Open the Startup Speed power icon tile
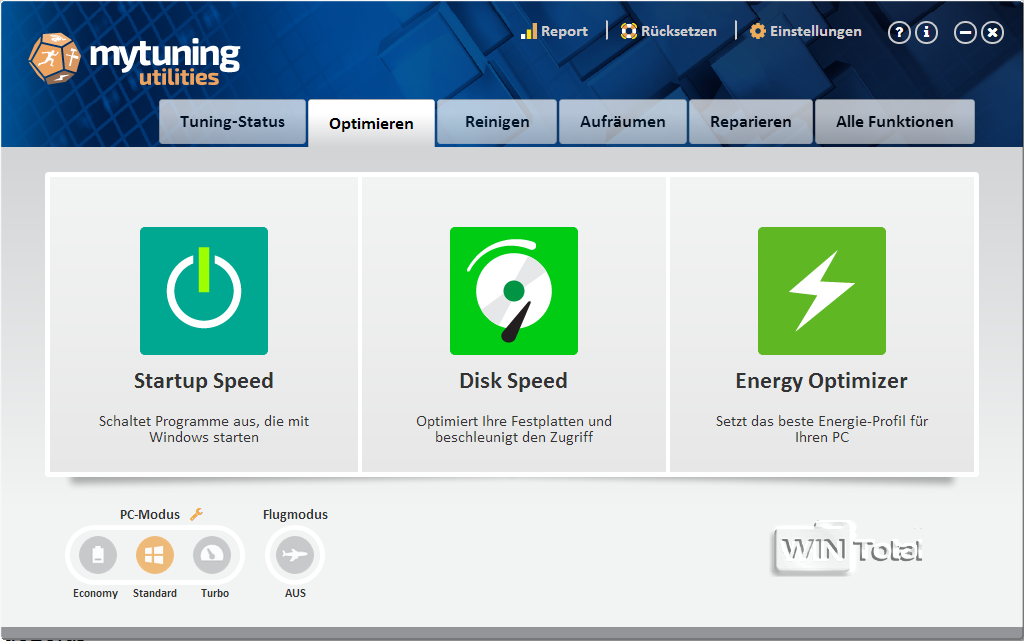 tap(204, 291)
